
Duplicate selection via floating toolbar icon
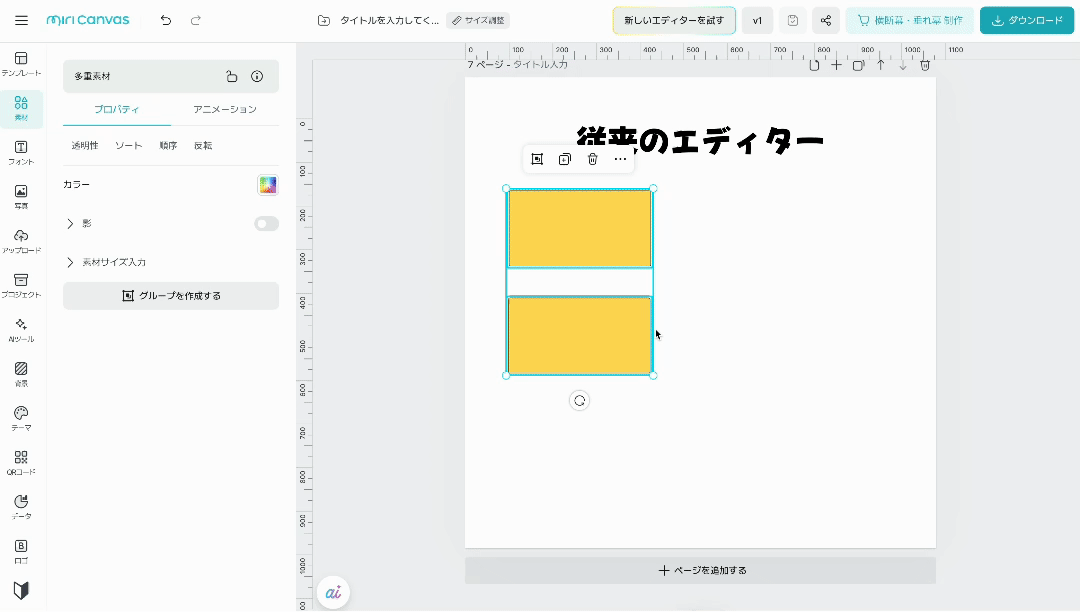pos(565,159)
